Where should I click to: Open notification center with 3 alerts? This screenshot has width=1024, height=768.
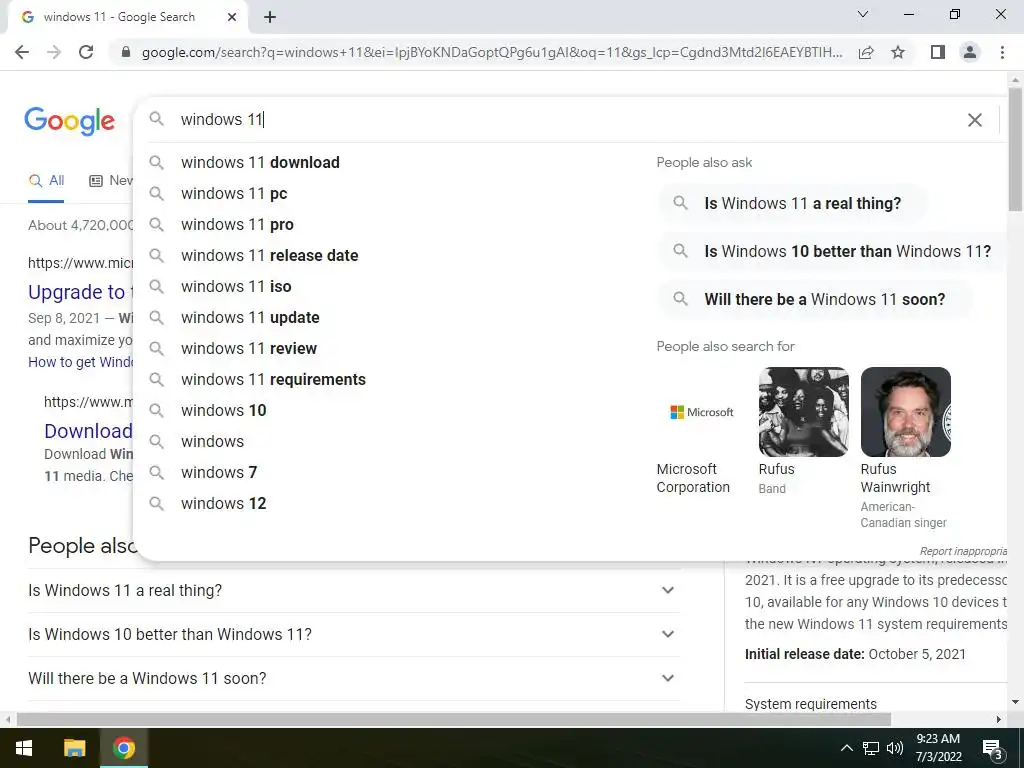pyautogui.click(x=993, y=749)
